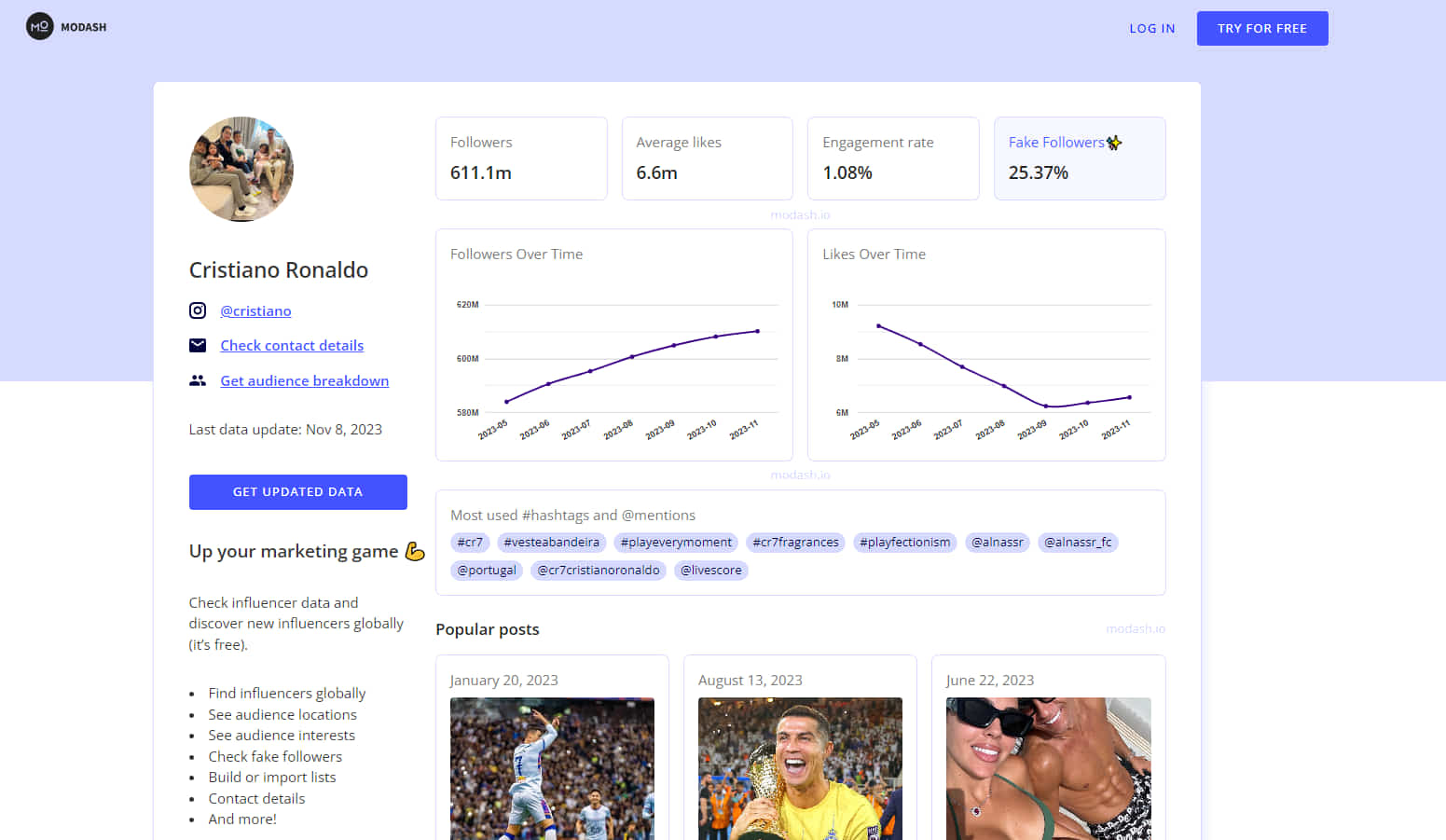Click the @alnassr mention chip
This screenshot has height=840, width=1446.
(998, 543)
